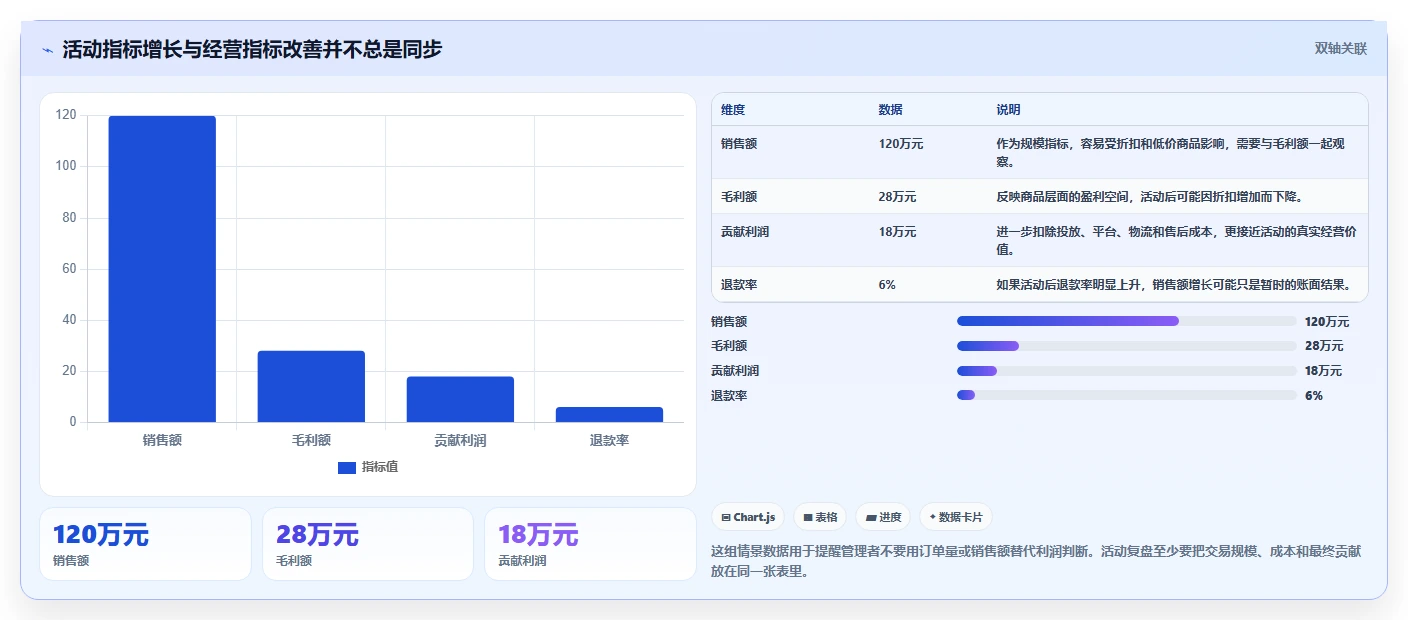1408x620 pixels.
Task: Click the 维度 column header
Action: coord(733,110)
